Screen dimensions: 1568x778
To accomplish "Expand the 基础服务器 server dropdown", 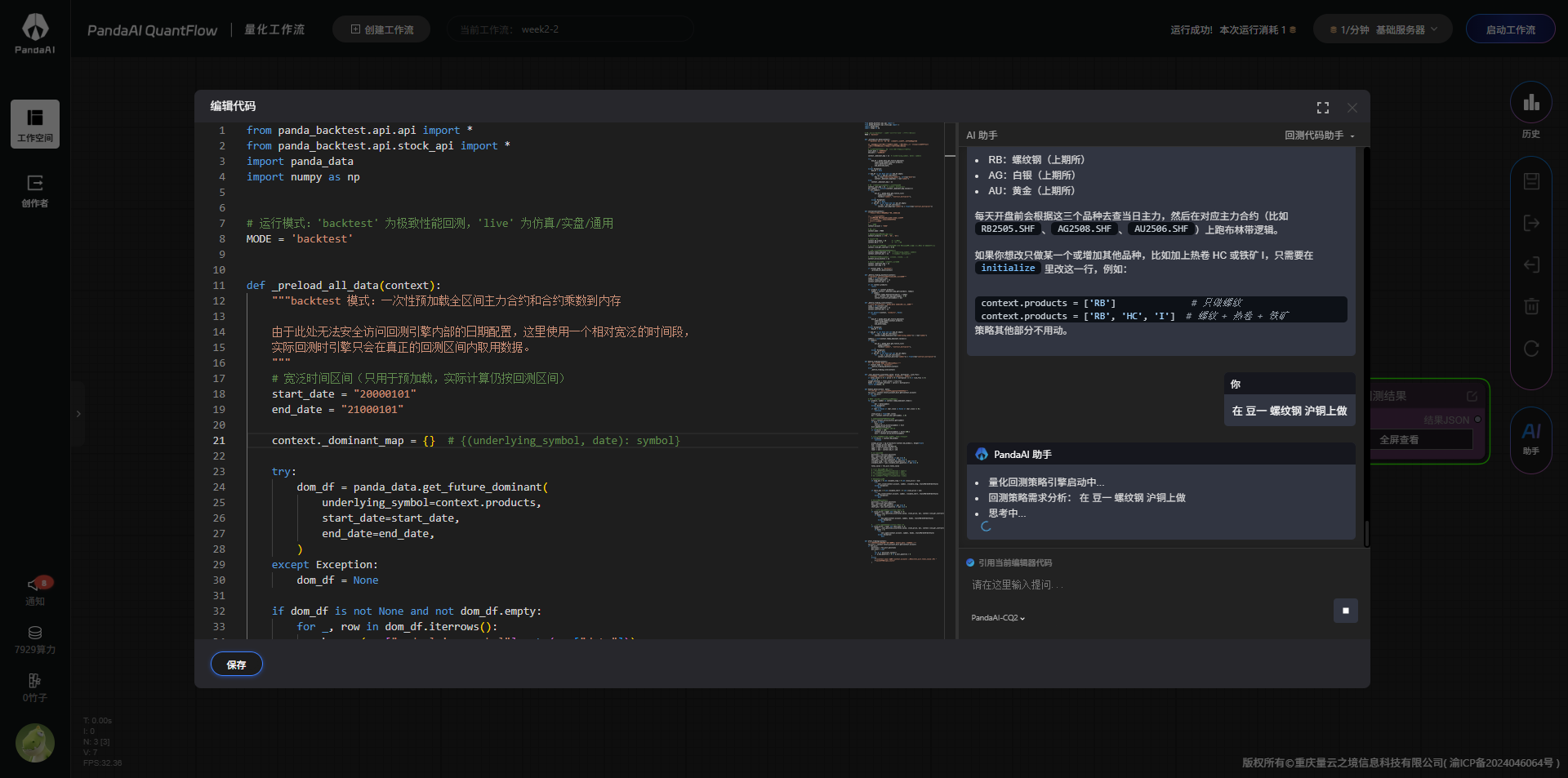I will (1383, 29).
